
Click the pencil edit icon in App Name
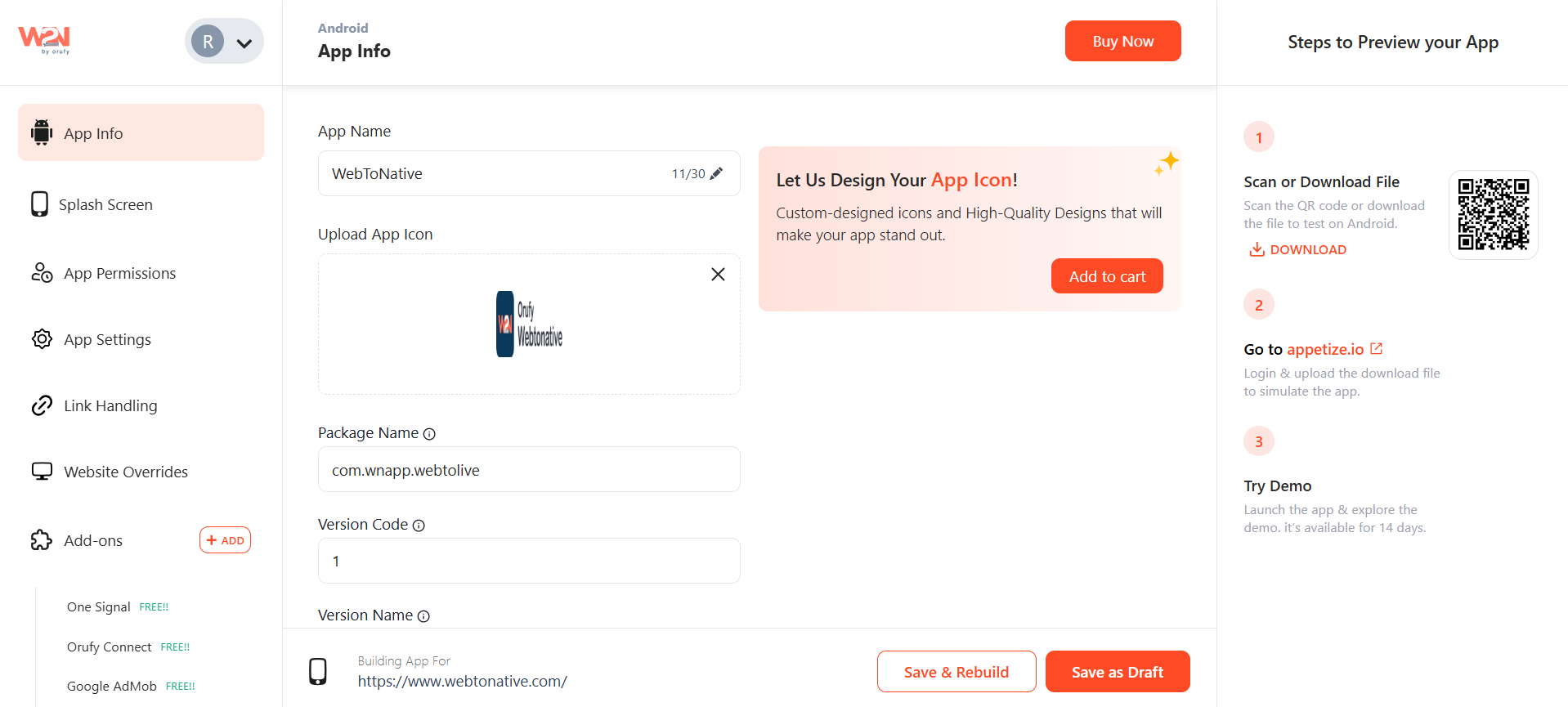[x=716, y=173]
